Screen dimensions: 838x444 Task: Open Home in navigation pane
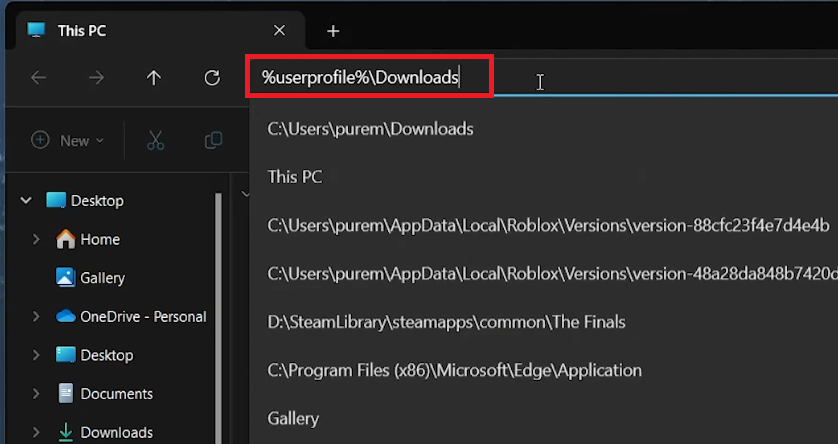point(100,239)
